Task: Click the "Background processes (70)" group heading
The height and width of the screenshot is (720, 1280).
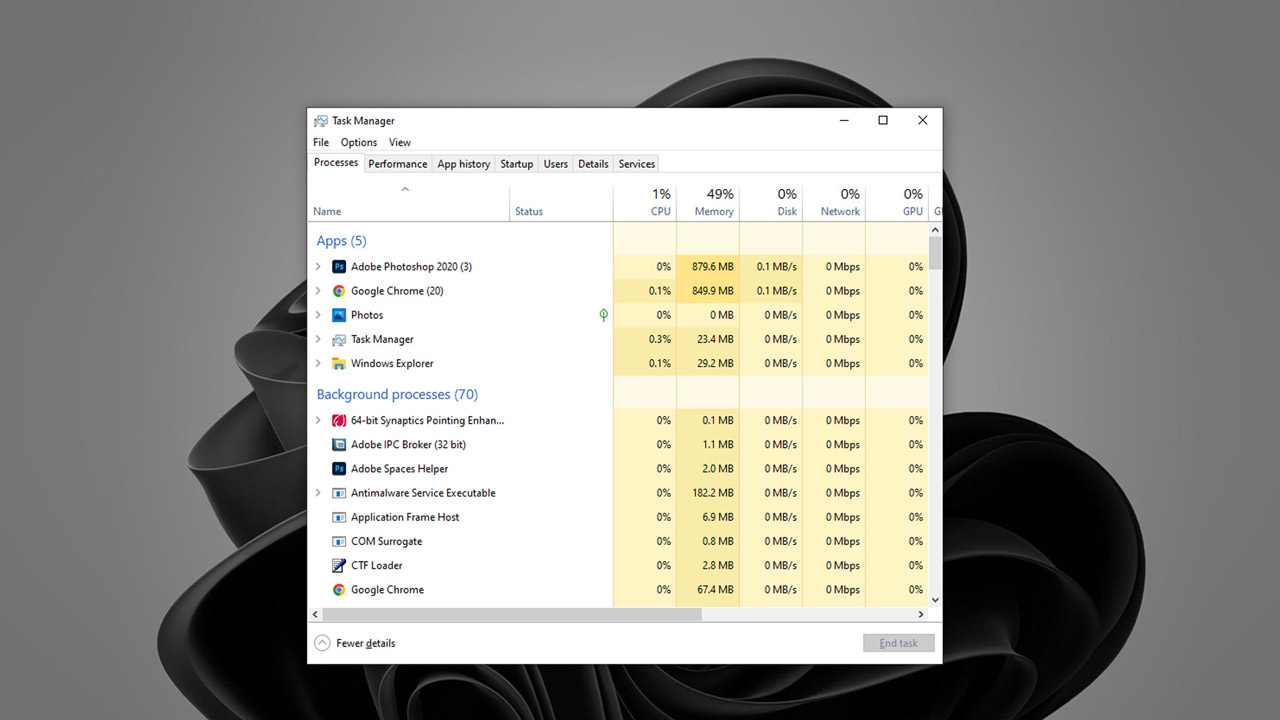Action: [397, 395]
